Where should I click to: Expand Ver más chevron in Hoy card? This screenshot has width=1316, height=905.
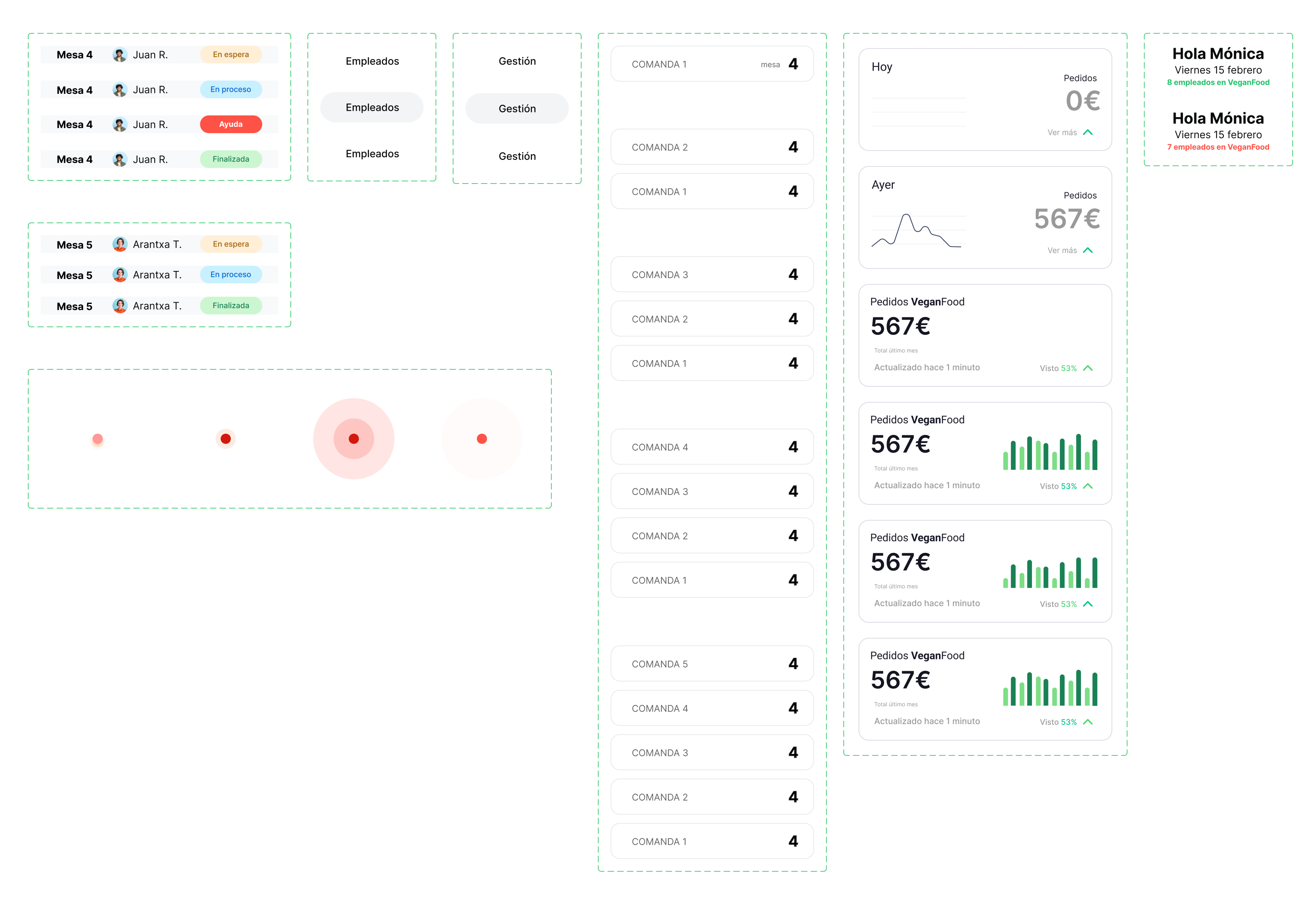coord(1087,133)
